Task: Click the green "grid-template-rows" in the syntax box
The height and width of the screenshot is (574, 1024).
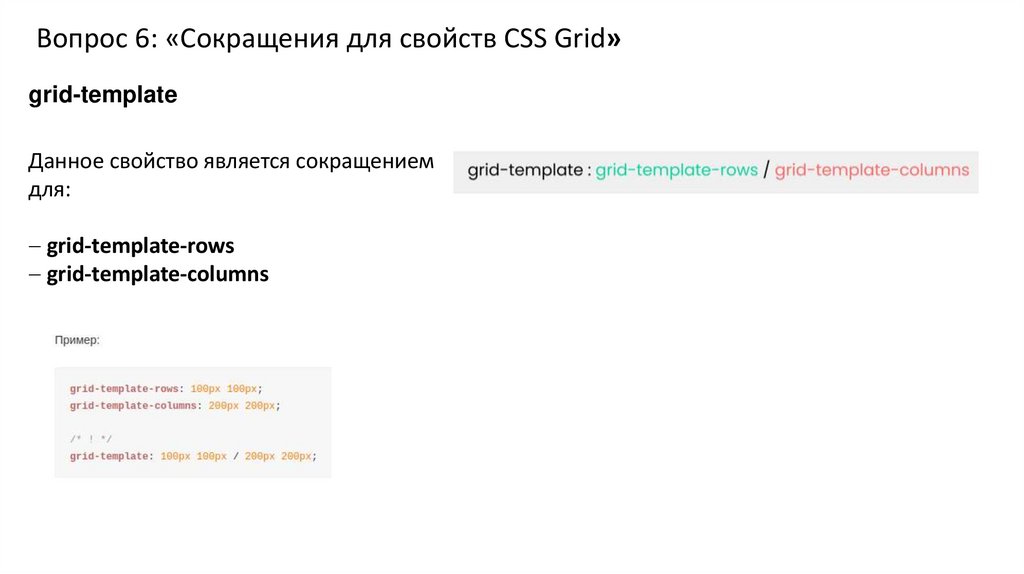Action: 676,171
